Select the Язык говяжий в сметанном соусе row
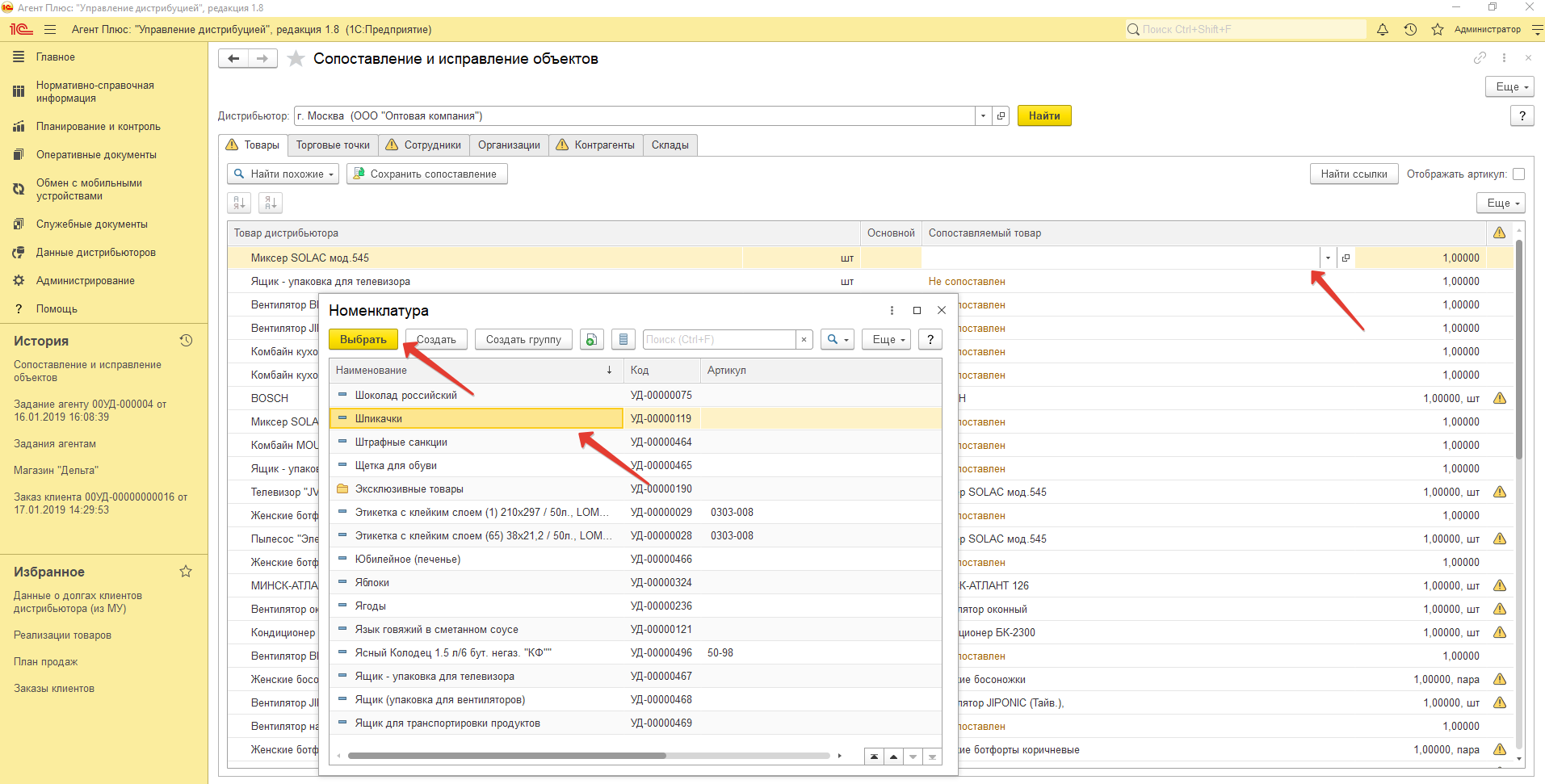 tap(636, 629)
